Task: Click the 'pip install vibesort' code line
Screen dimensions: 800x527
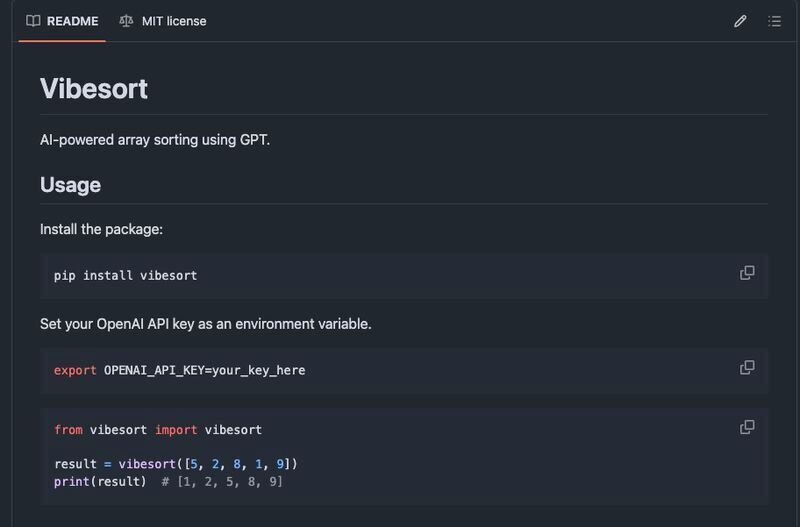Action: pyautogui.click(x=126, y=275)
